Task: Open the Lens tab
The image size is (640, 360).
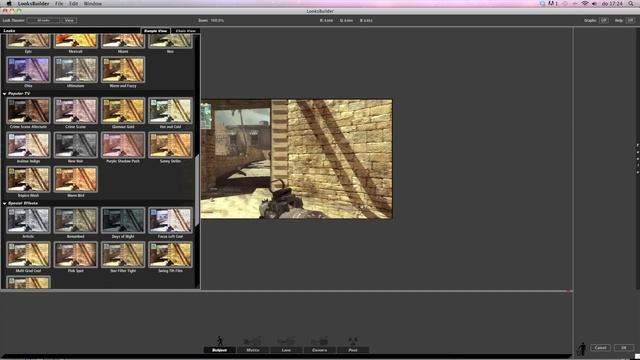Action: pos(286,350)
